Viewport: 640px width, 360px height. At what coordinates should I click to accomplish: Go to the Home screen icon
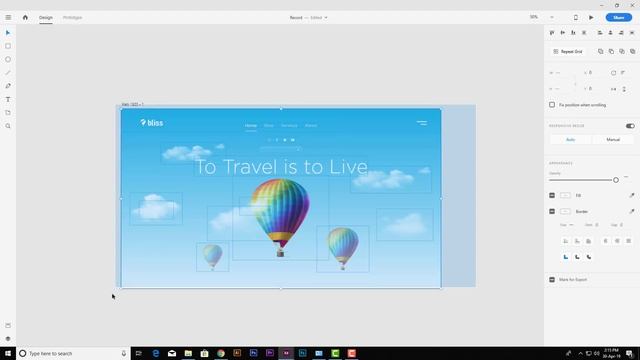pos(25,18)
